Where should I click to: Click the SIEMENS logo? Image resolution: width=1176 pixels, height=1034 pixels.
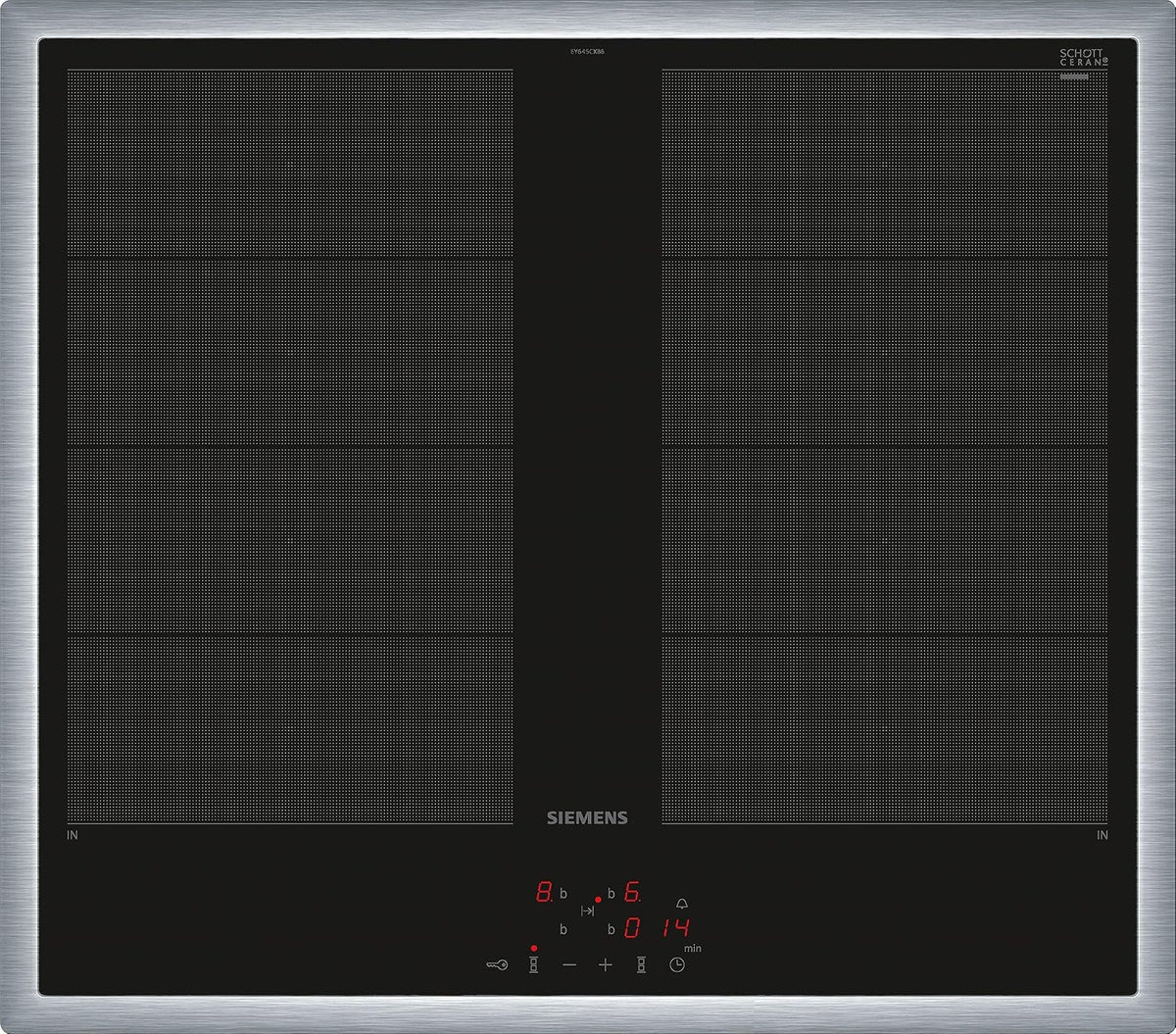click(587, 818)
